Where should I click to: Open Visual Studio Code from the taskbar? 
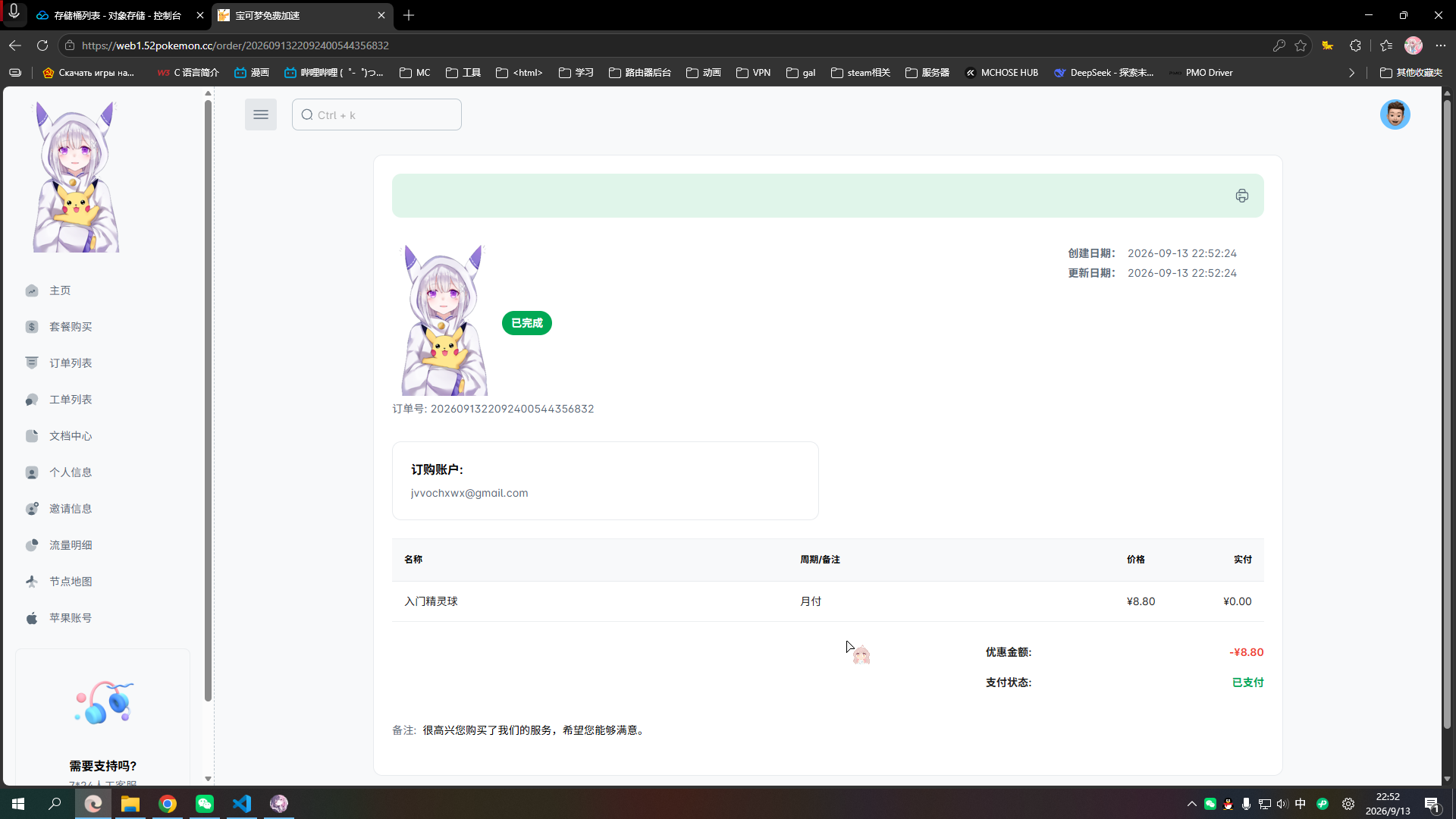(x=242, y=804)
